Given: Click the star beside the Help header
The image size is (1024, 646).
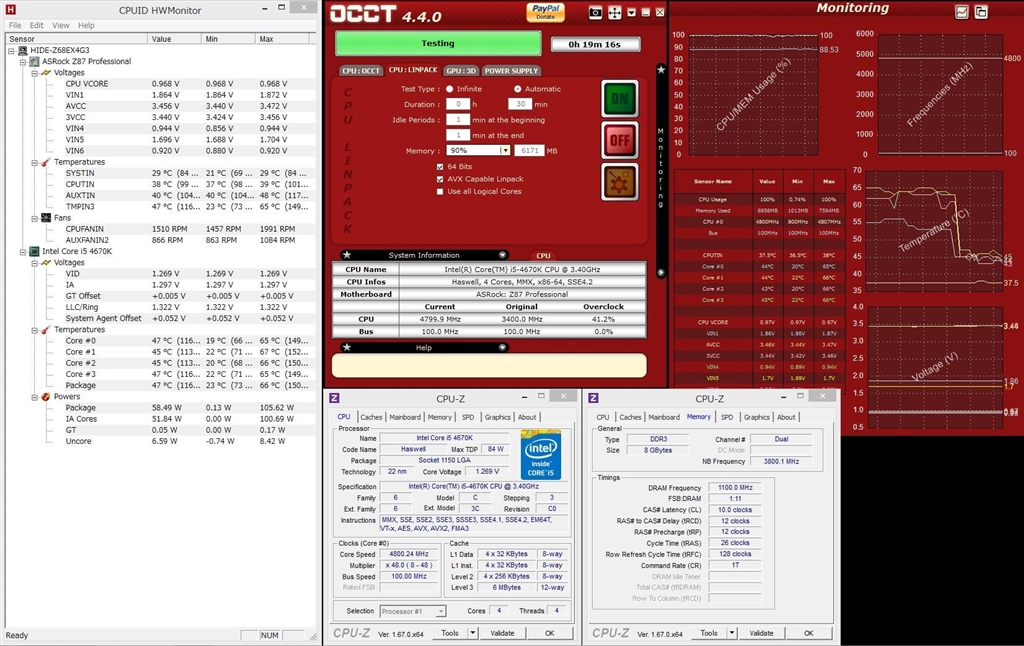Looking at the screenshot, I should click(x=347, y=347).
